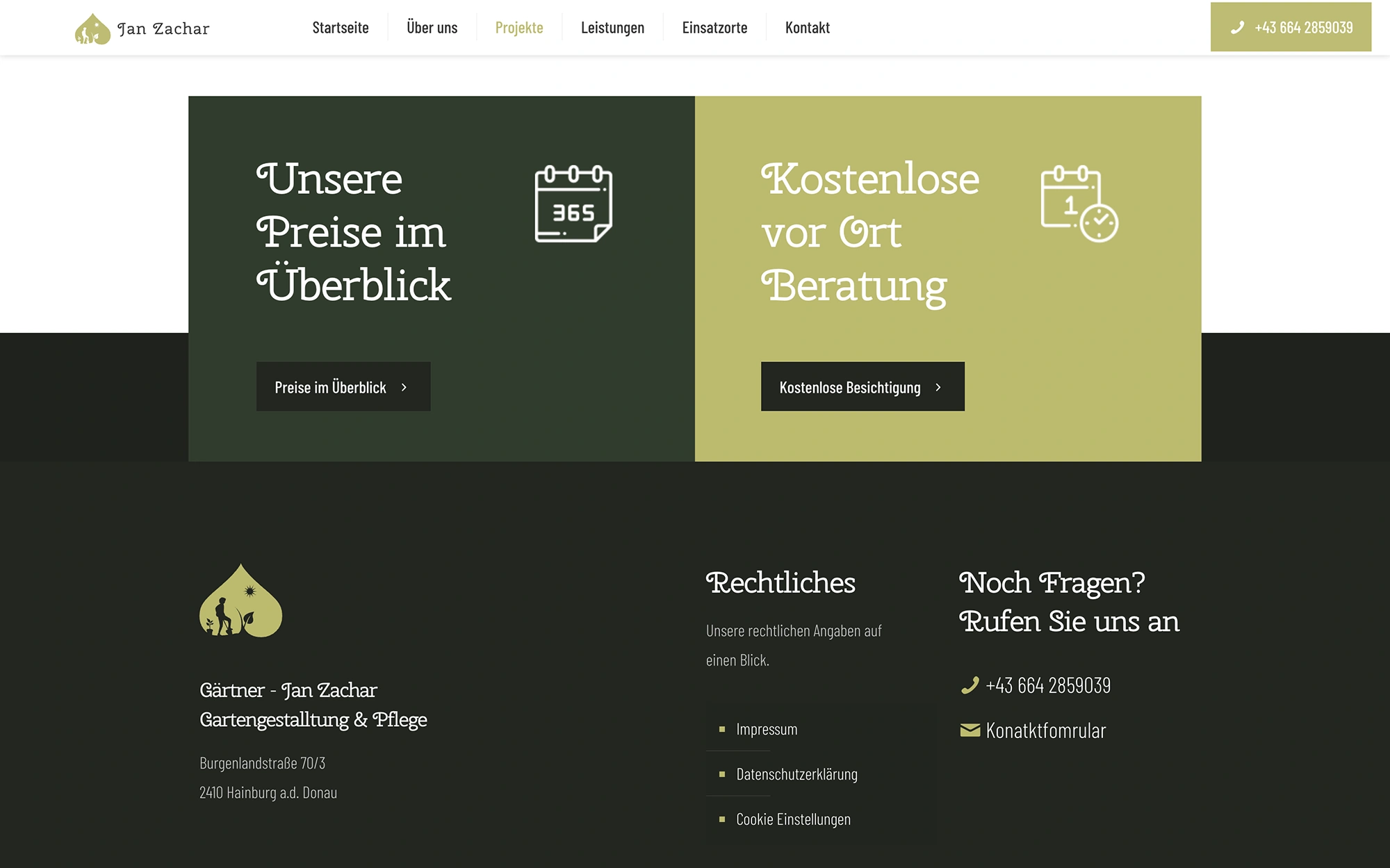This screenshot has height=868, width=1390.
Task: Click the Jan Zachar header logo
Action: [142, 28]
